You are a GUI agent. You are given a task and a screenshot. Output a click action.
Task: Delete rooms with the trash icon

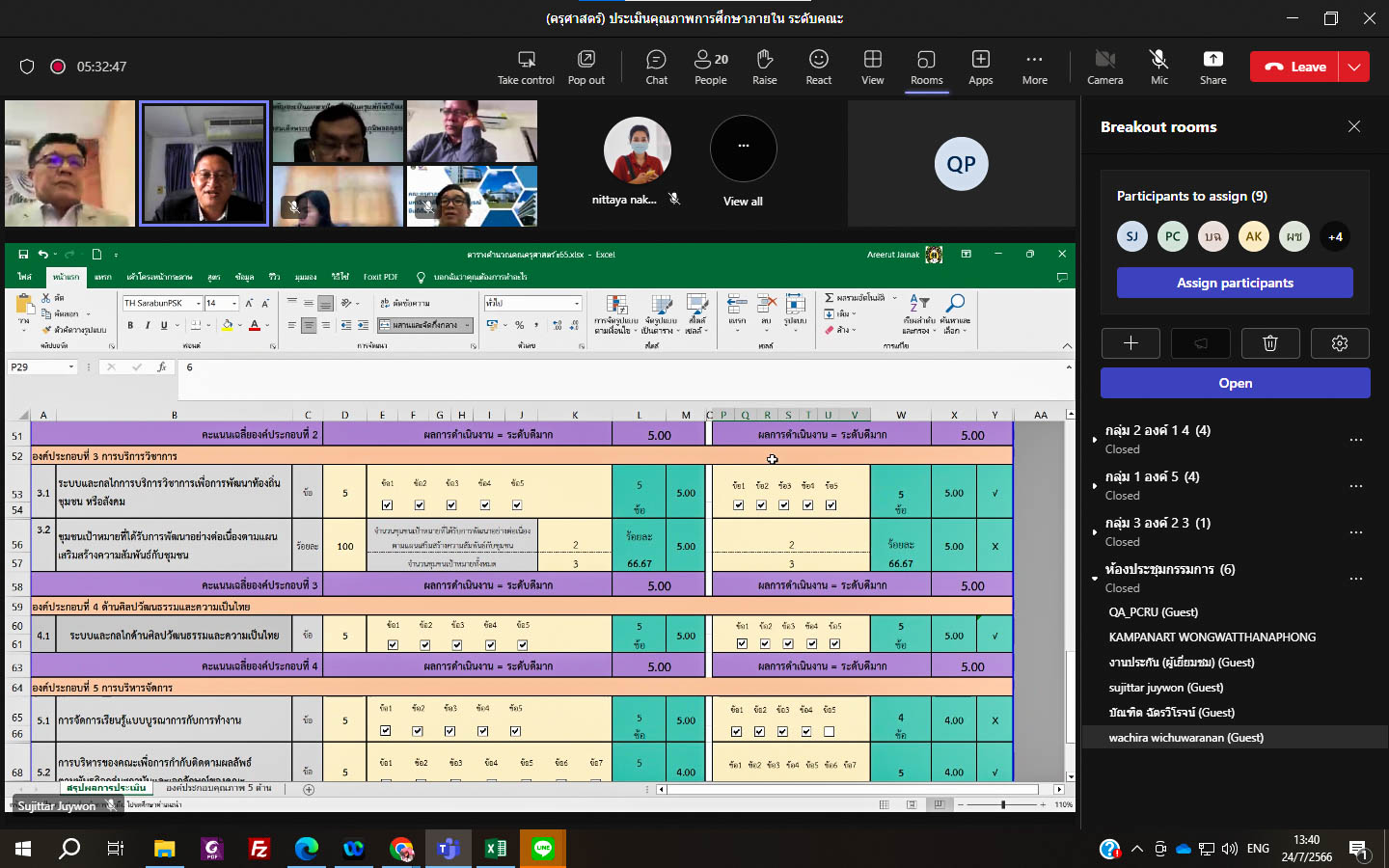click(1269, 343)
